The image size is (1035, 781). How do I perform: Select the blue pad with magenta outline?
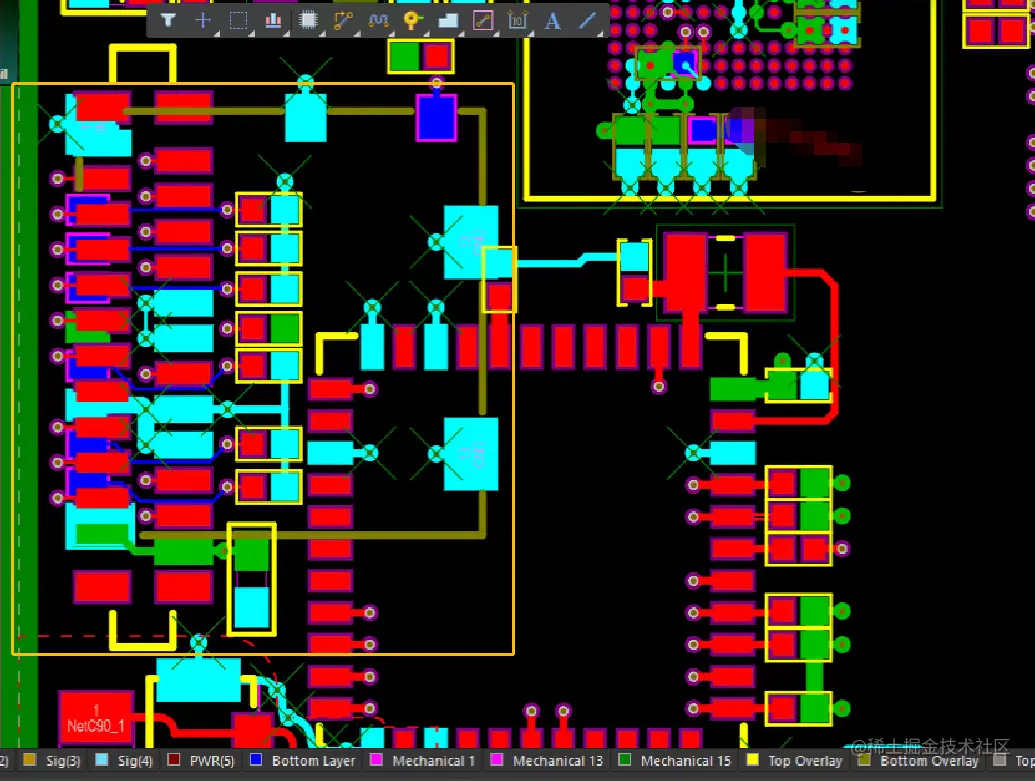point(436,118)
